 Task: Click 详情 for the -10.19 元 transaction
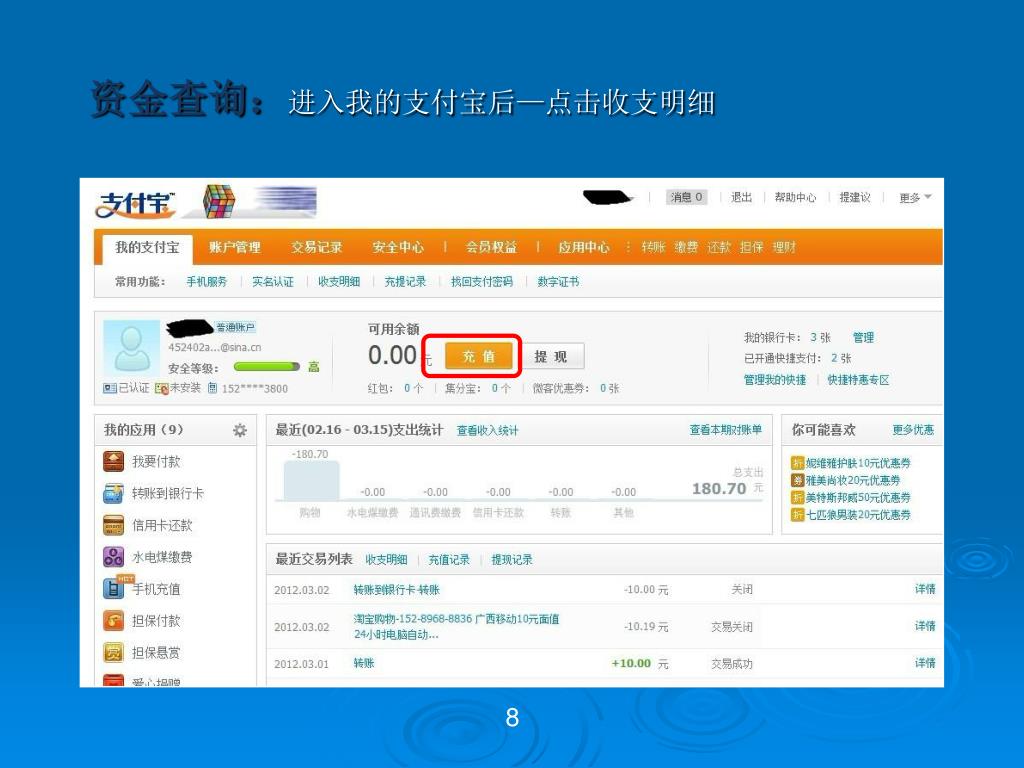tap(925, 626)
